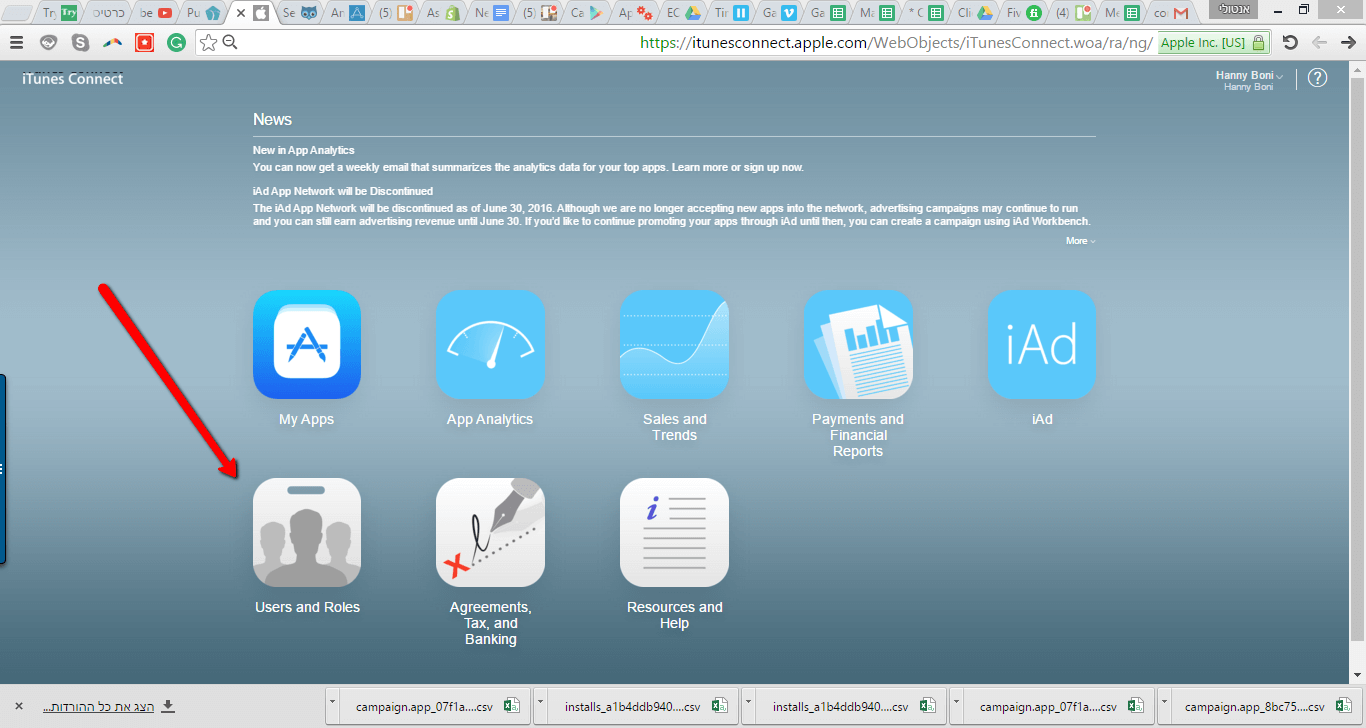Go back using the left arrow
1366x728 pixels.
[1319, 43]
